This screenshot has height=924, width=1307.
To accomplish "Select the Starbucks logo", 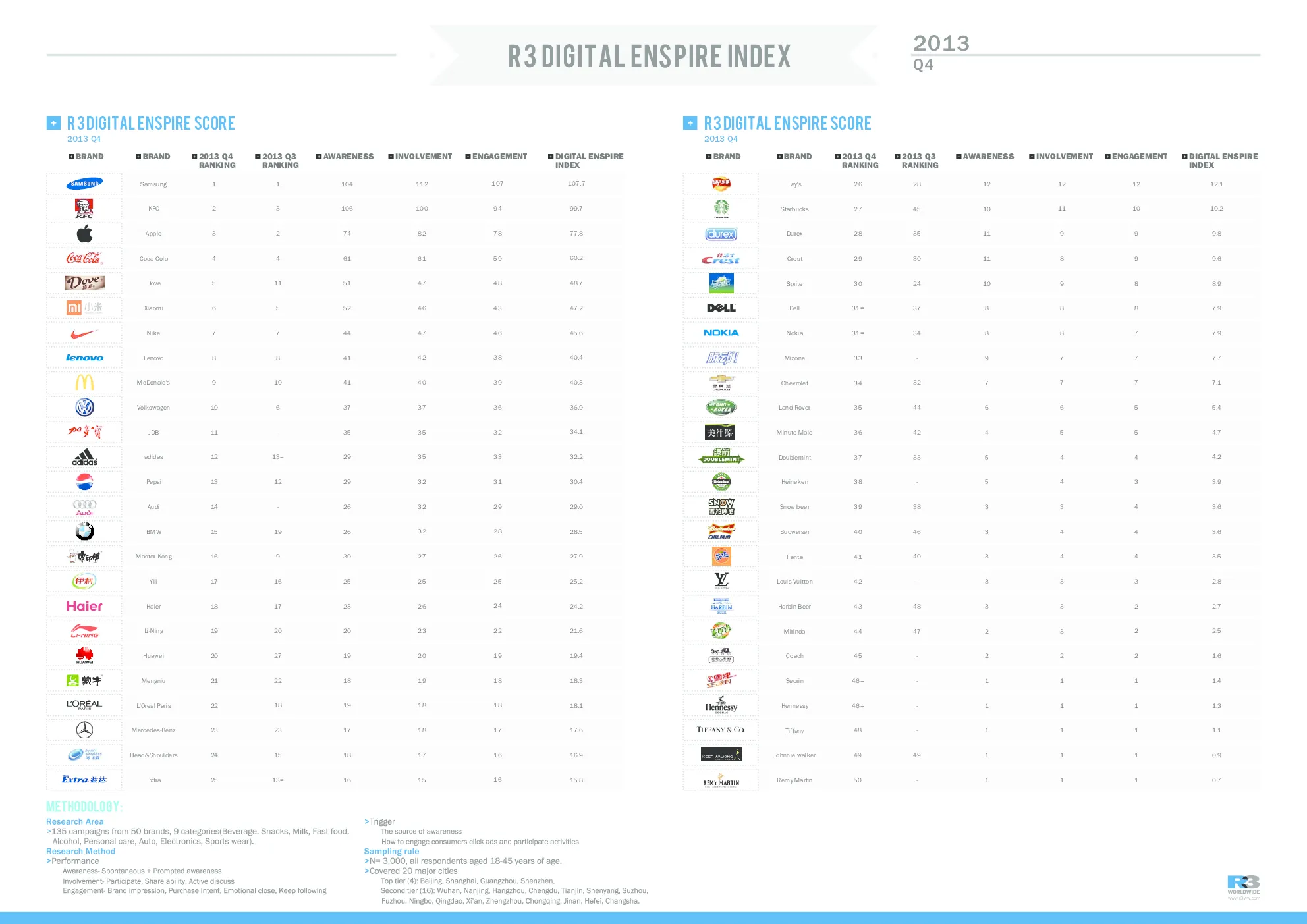I will click(721, 209).
